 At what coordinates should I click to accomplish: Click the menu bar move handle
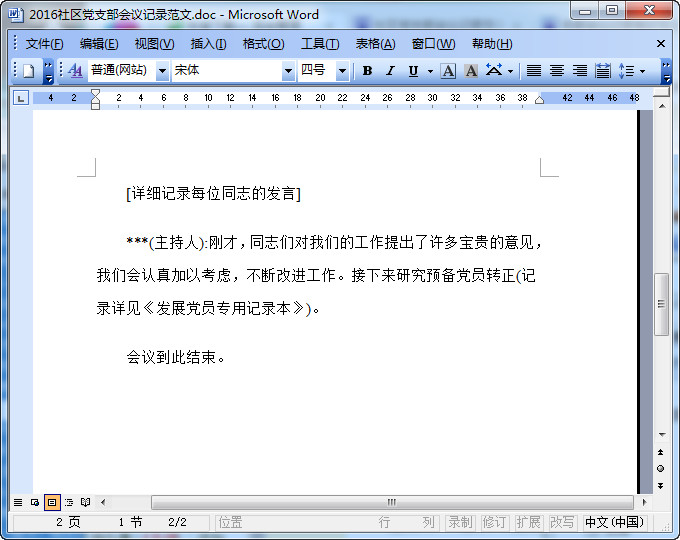click(15, 43)
